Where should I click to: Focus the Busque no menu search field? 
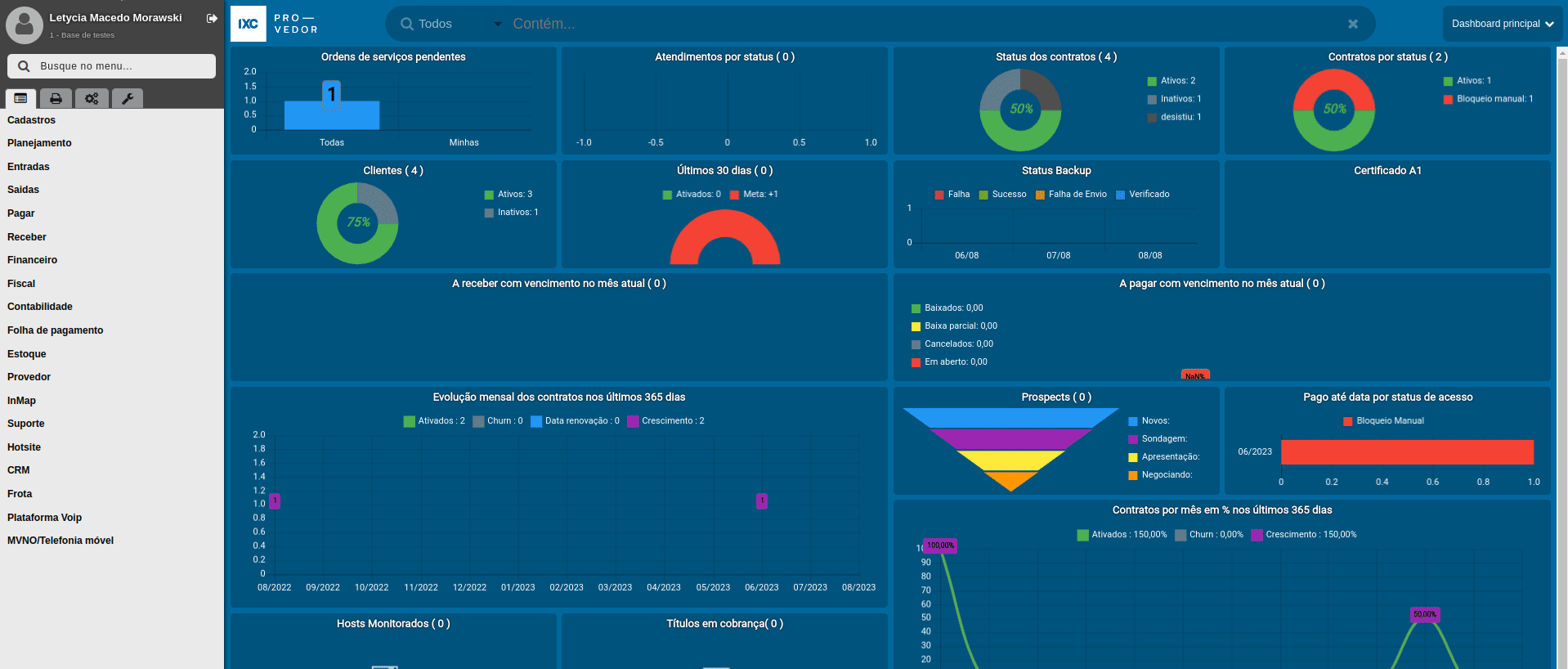point(111,66)
